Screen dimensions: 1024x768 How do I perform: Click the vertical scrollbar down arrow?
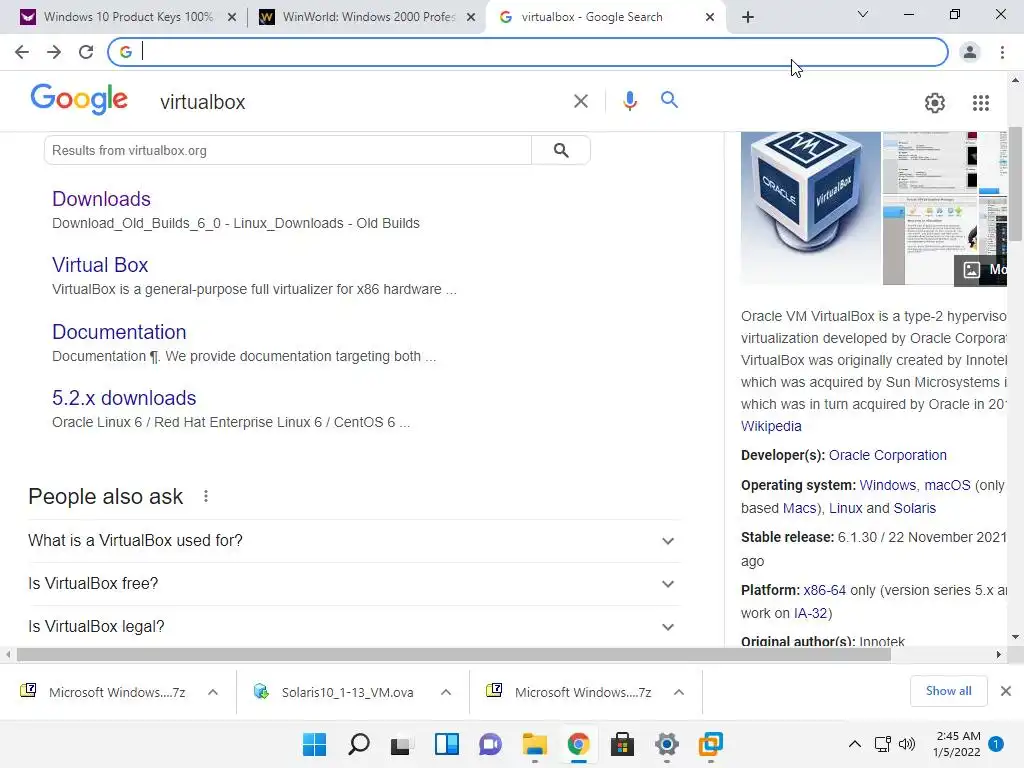(x=1015, y=637)
